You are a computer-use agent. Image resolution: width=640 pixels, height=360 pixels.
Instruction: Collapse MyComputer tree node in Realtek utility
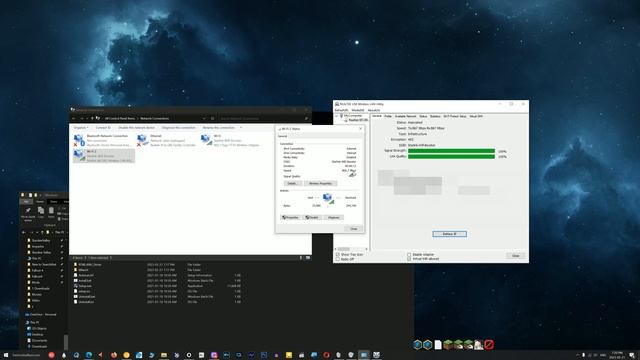coord(336,116)
